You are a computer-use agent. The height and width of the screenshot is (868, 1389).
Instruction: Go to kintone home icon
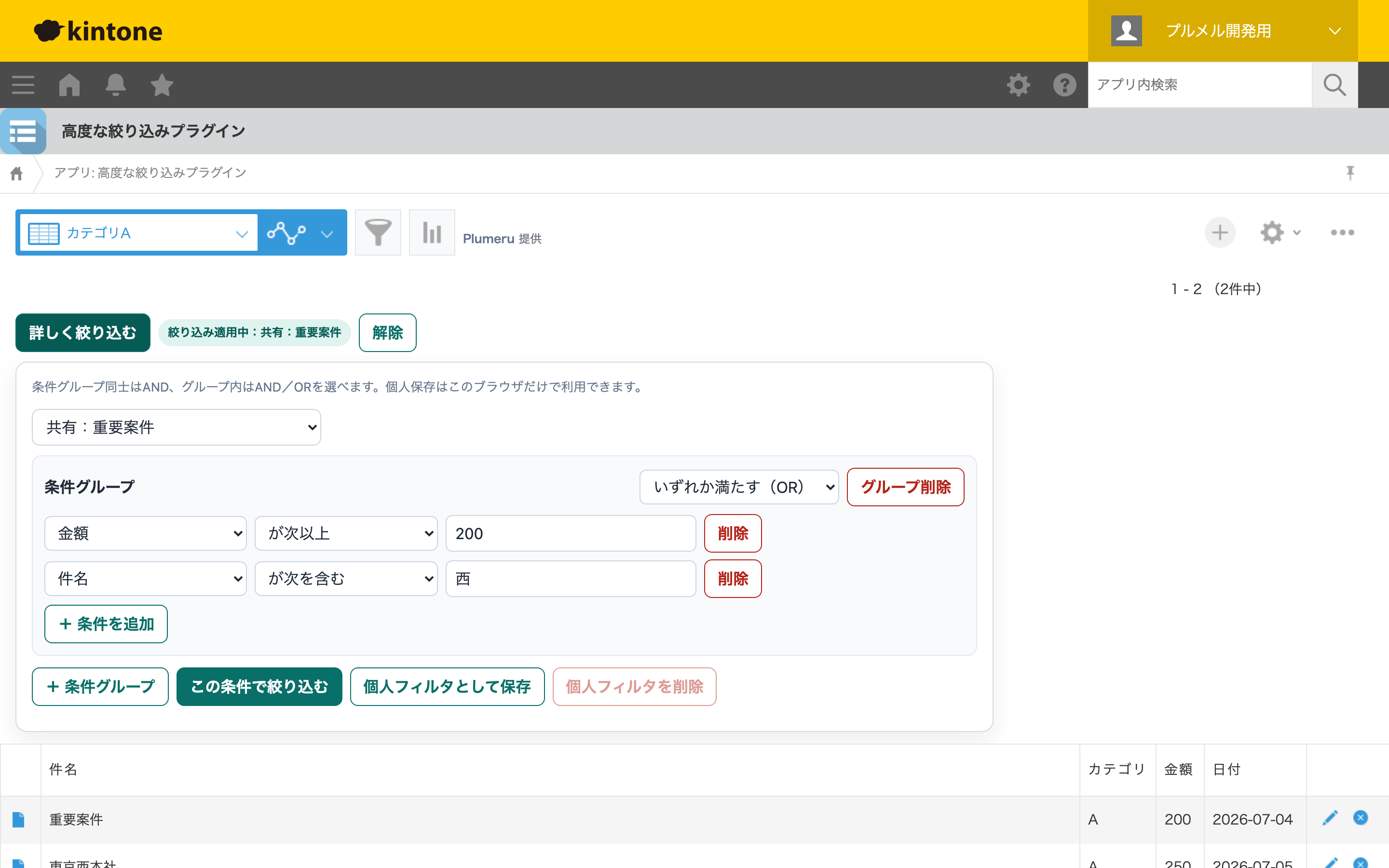[69, 85]
